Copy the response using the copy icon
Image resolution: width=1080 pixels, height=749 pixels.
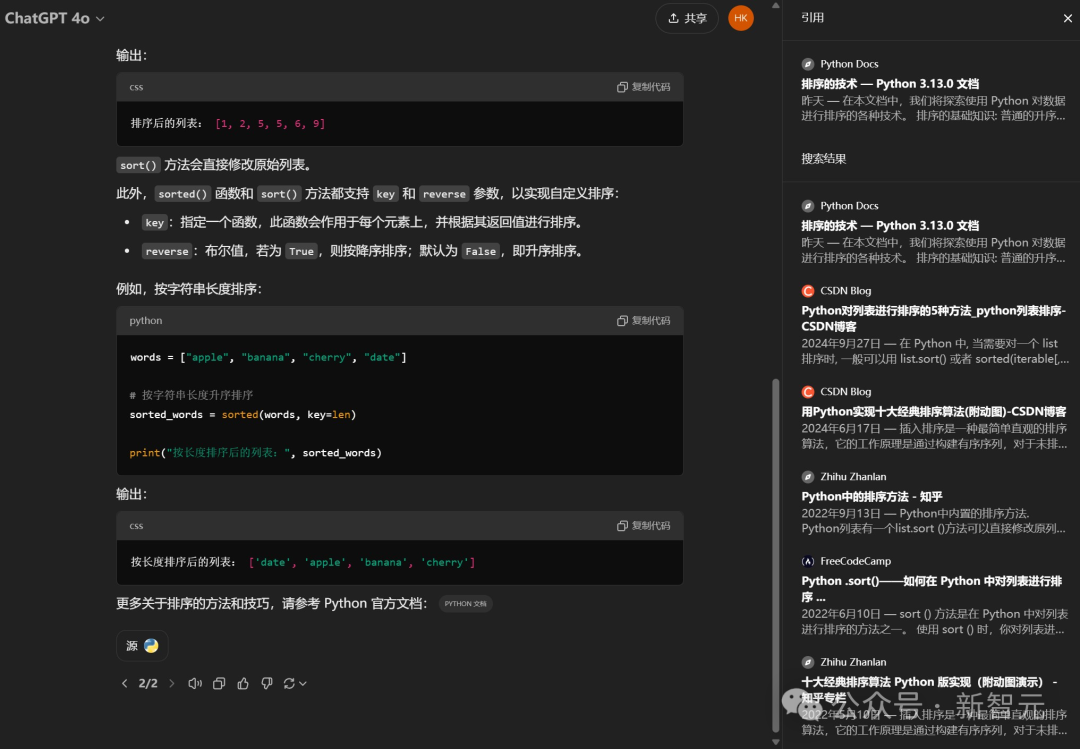point(219,683)
